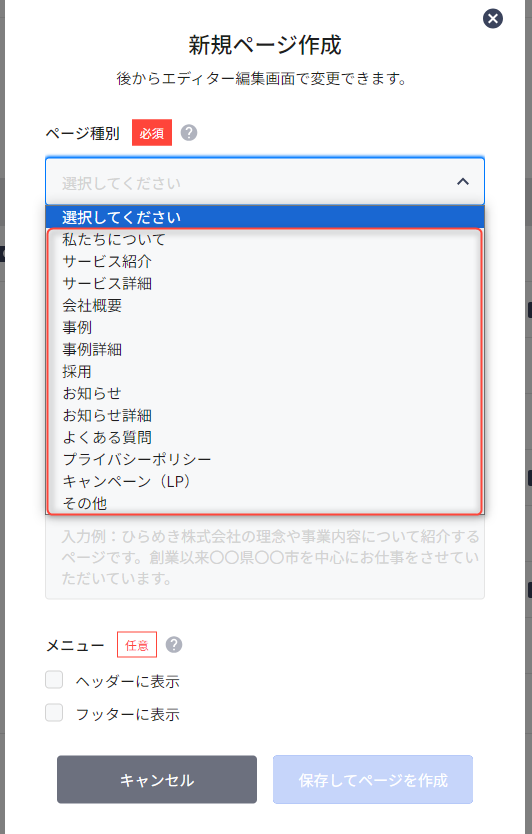The image size is (532, 834).
Task: Choose 会社概要 page type
Action: [x=265, y=305]
